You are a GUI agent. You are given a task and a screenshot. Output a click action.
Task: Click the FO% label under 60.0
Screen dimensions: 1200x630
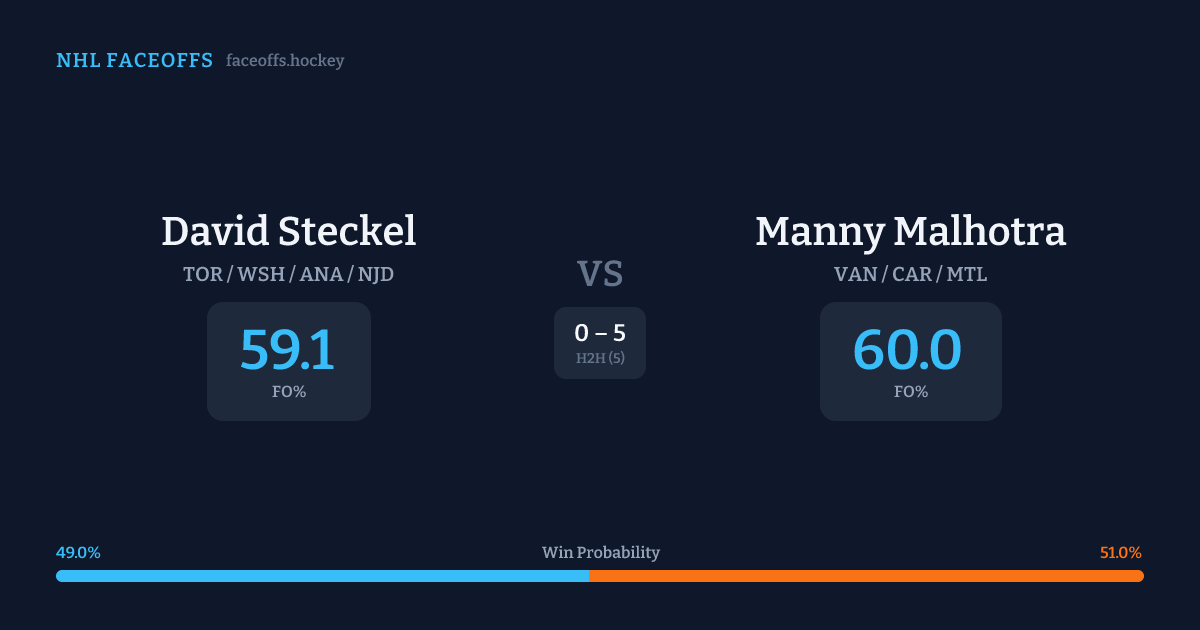[910, 392]
